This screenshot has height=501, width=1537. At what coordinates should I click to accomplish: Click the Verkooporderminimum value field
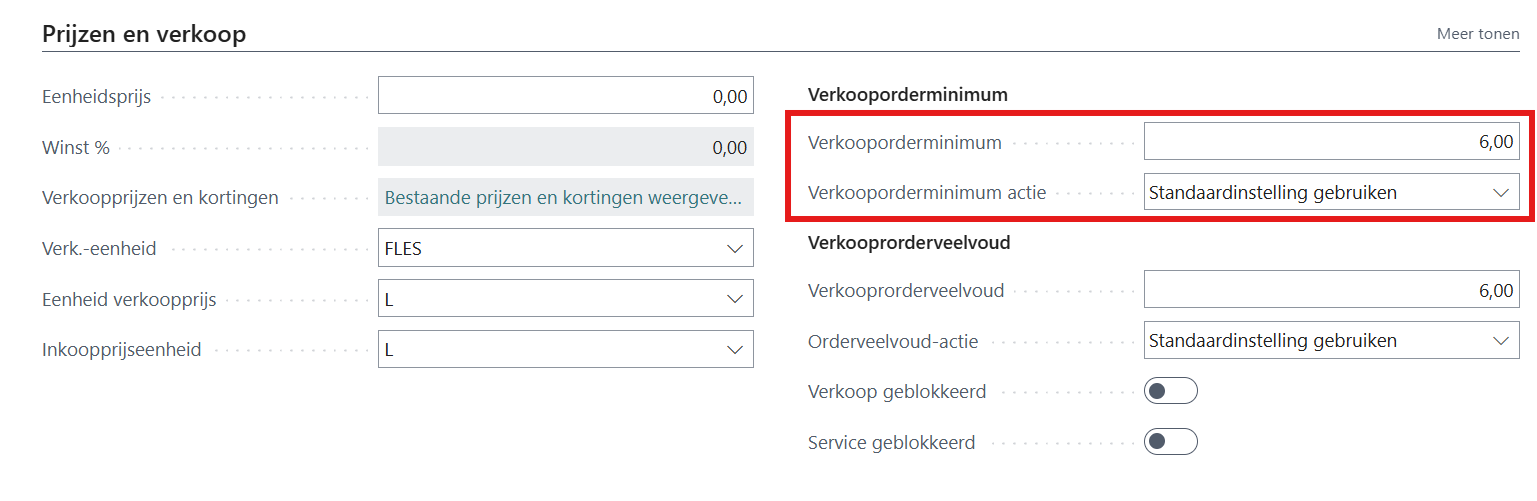coord(1330,142)
